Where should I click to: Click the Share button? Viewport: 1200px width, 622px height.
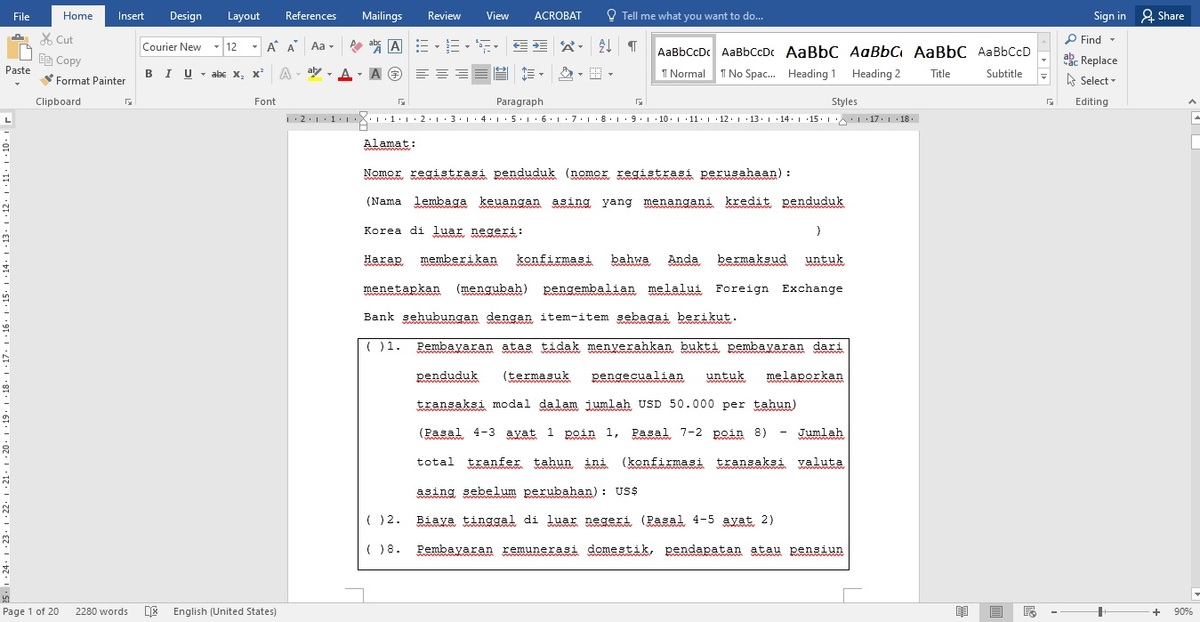click(1162, 16)
